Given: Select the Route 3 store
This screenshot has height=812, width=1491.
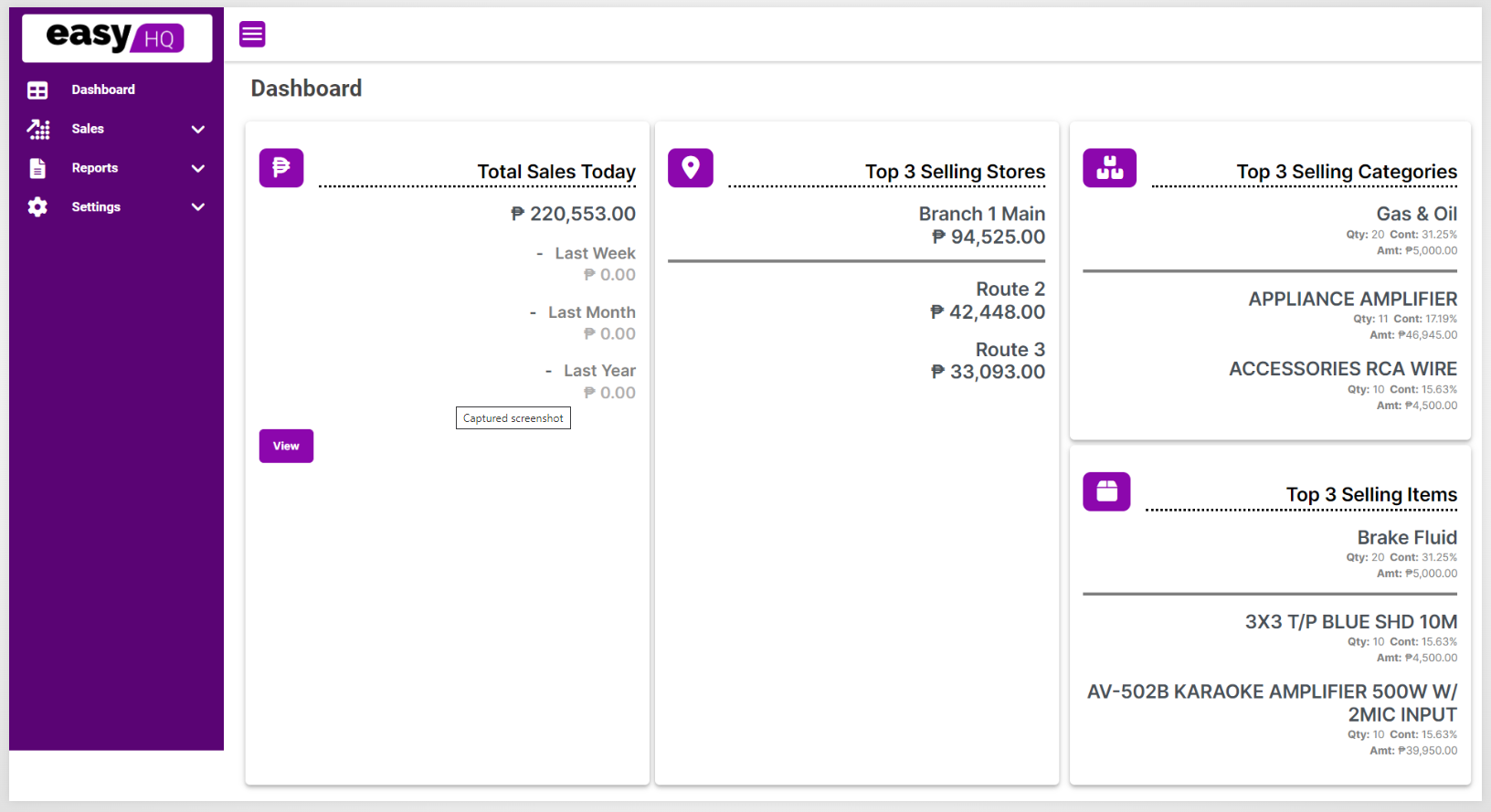Looking at the screenshot, I should (x=1010, y=350).
